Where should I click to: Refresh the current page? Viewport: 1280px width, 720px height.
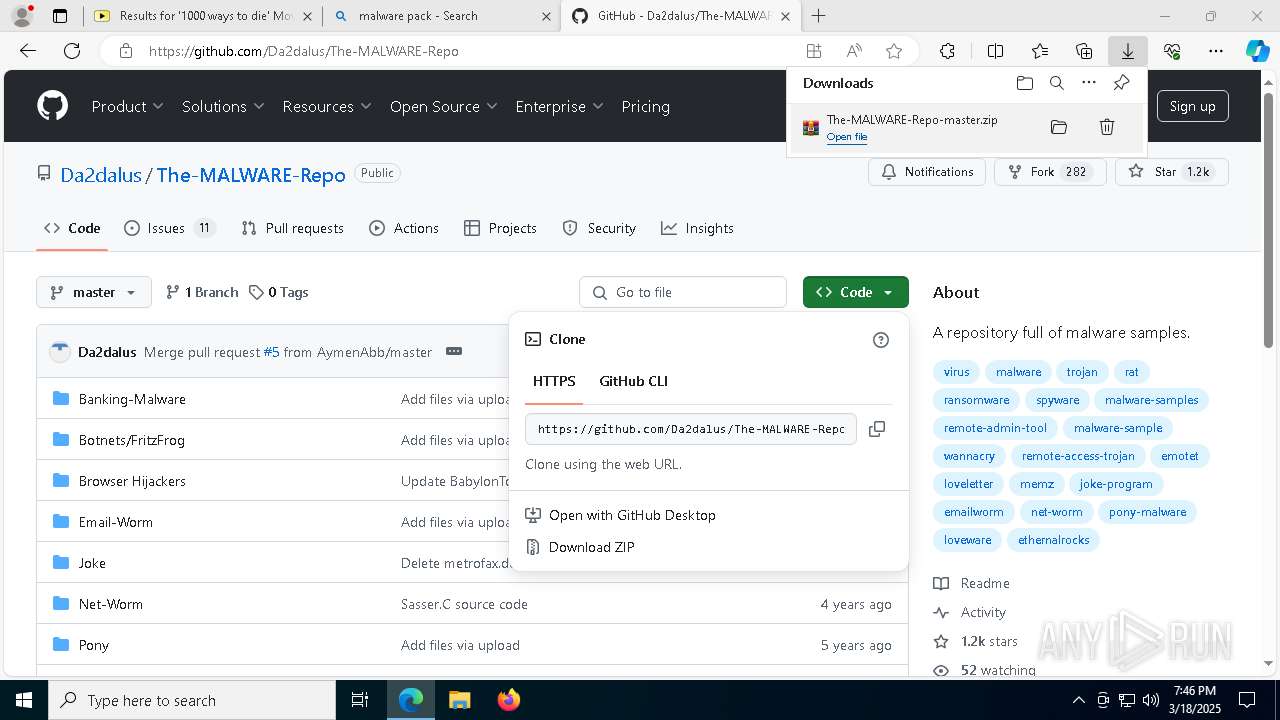72,51
